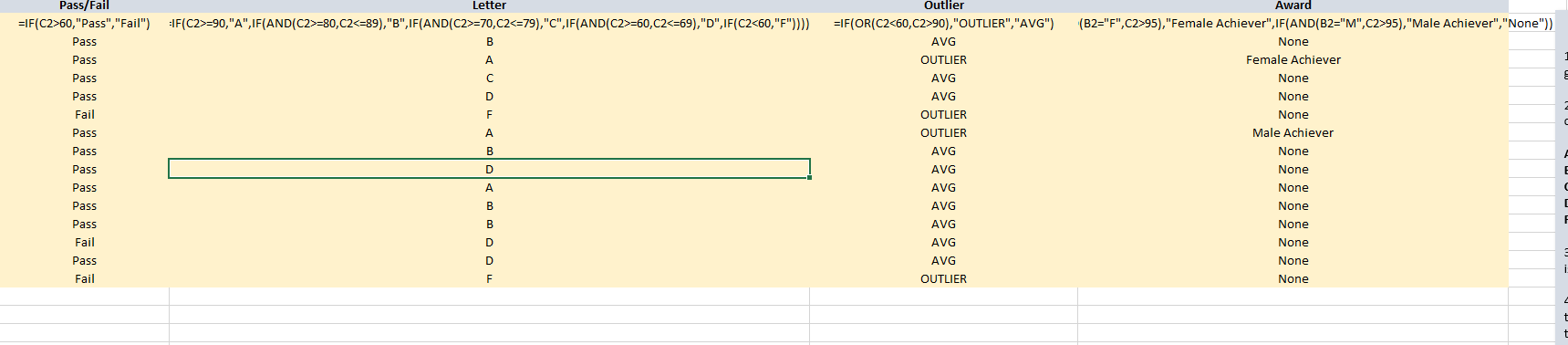
Task: Click the fill handle of the selected cell
Action: click(809, 177)
